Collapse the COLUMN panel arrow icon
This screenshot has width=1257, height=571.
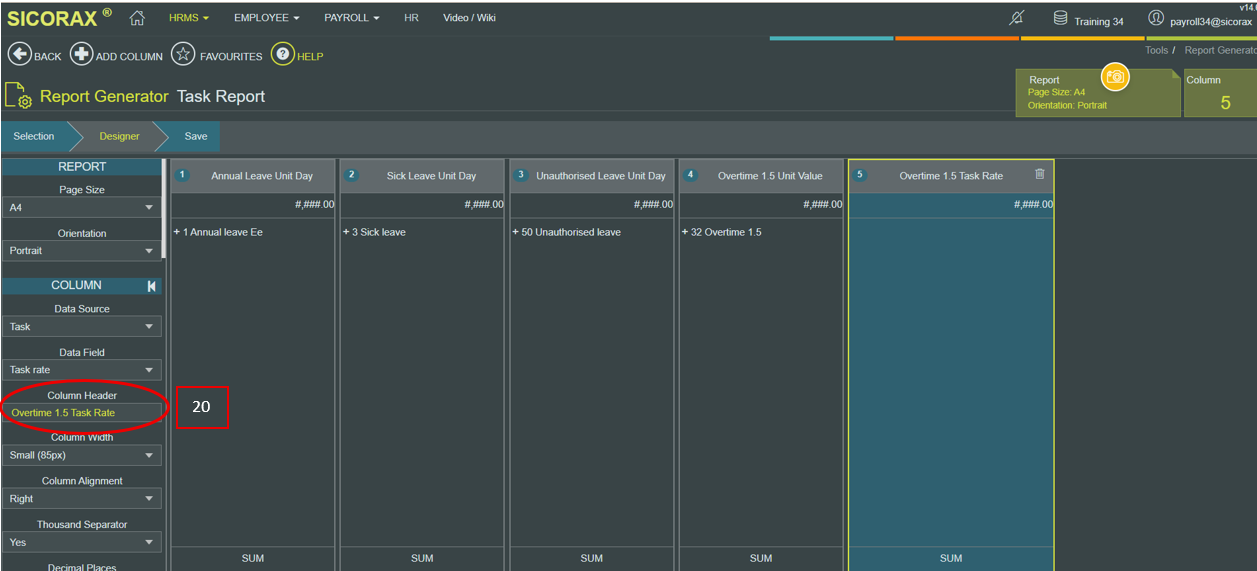[x=151, y=286]
